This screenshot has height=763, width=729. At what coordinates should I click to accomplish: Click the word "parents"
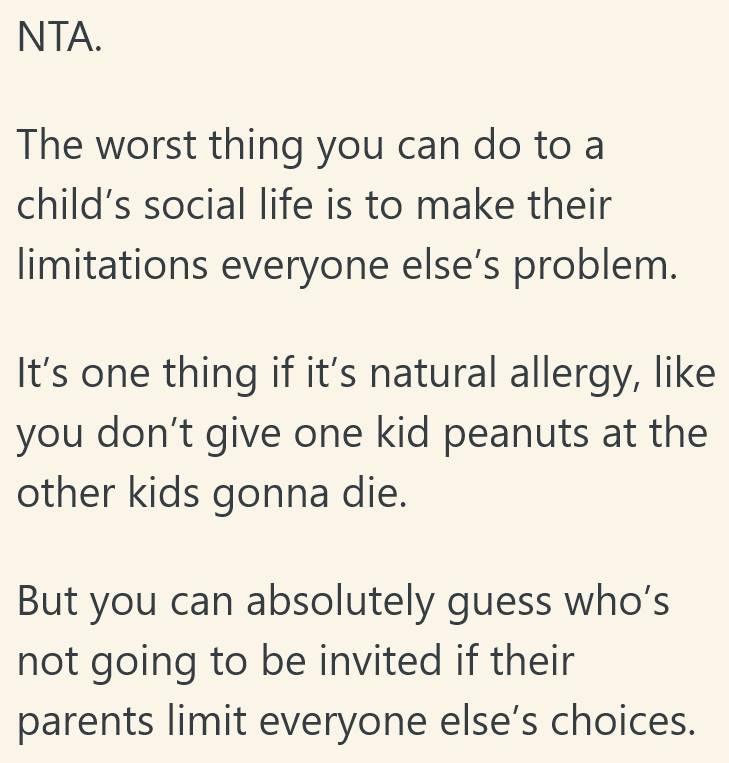[x=83, y=722]
